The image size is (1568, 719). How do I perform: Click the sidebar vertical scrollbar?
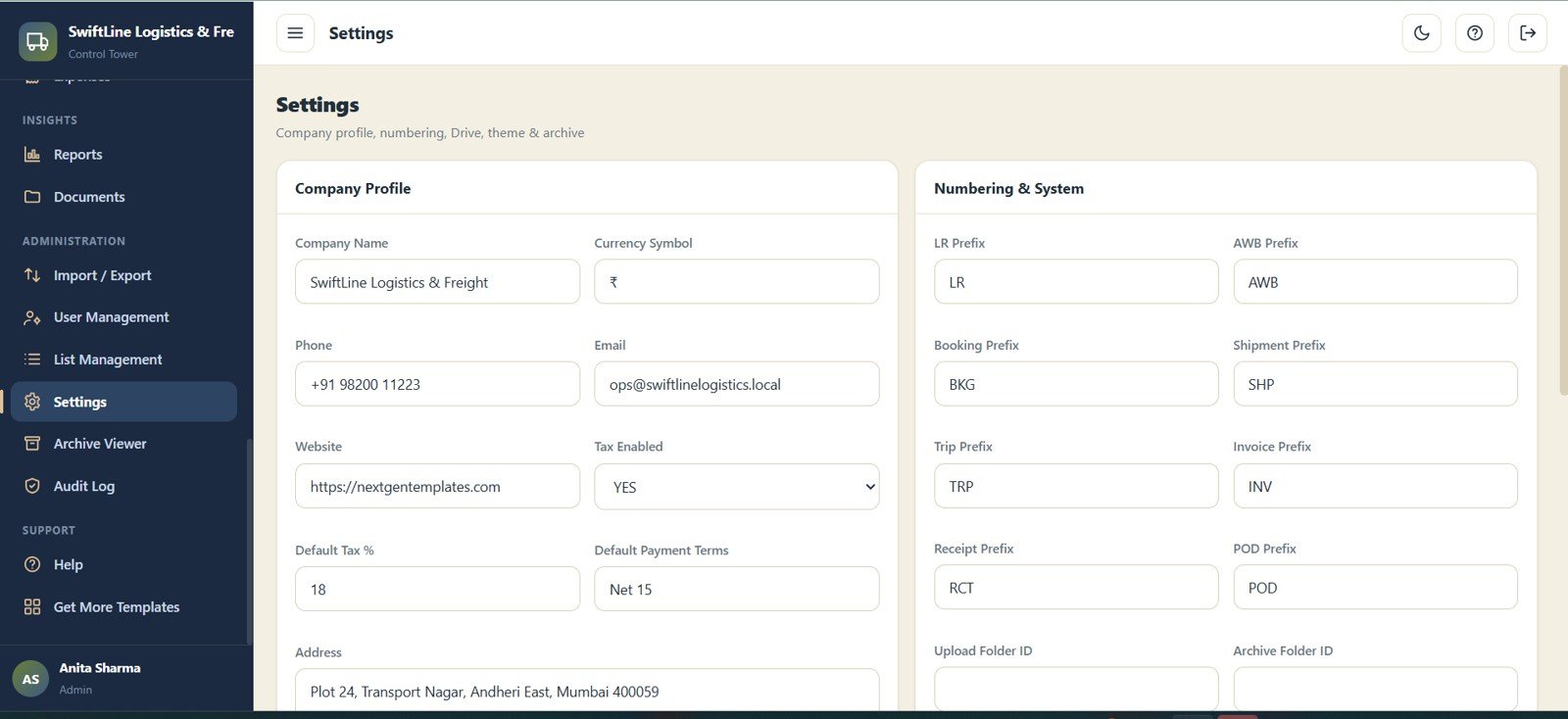coord(250,541)
